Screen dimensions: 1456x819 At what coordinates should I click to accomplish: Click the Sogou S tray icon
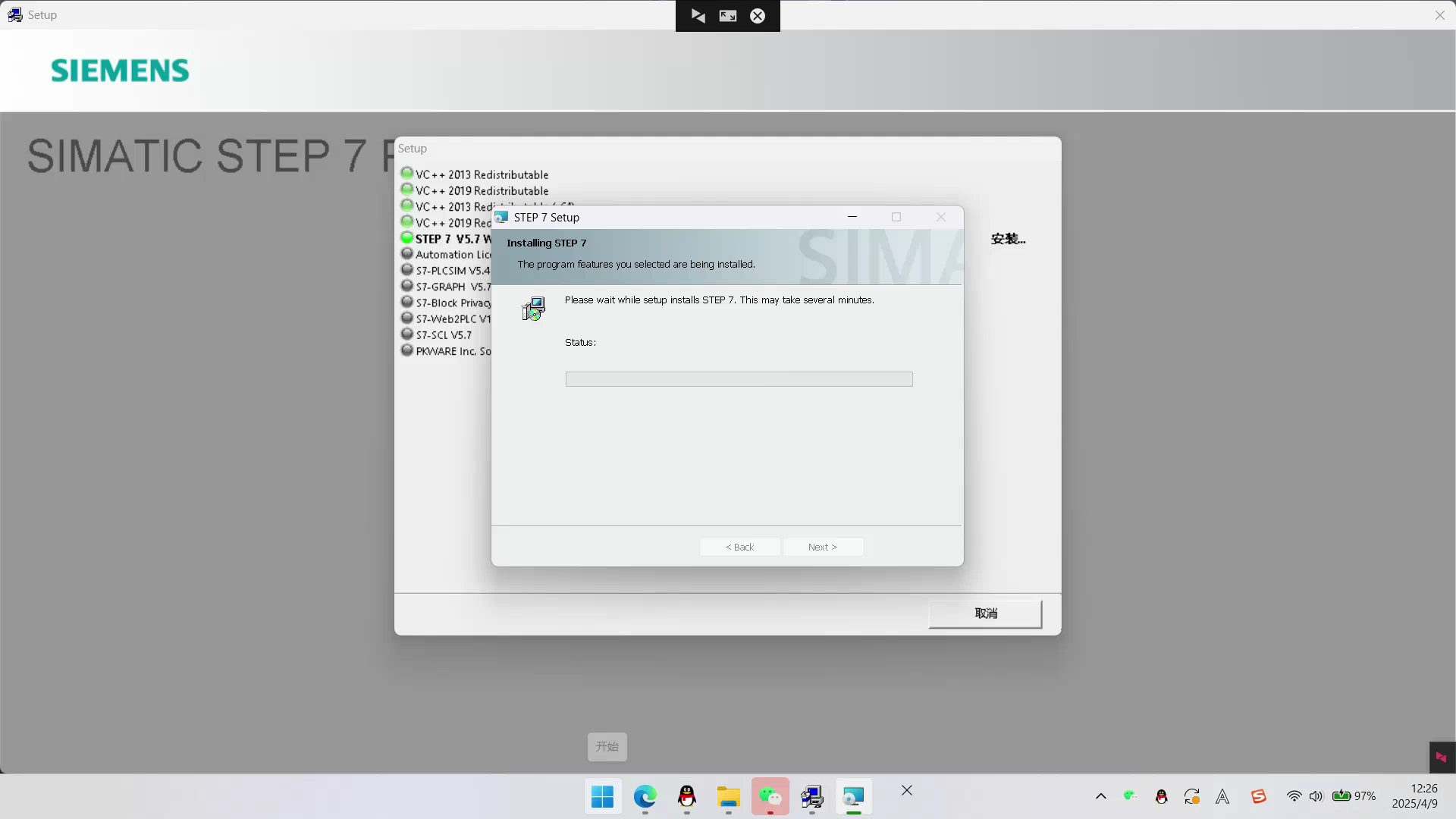click(x=1259, y=796)
